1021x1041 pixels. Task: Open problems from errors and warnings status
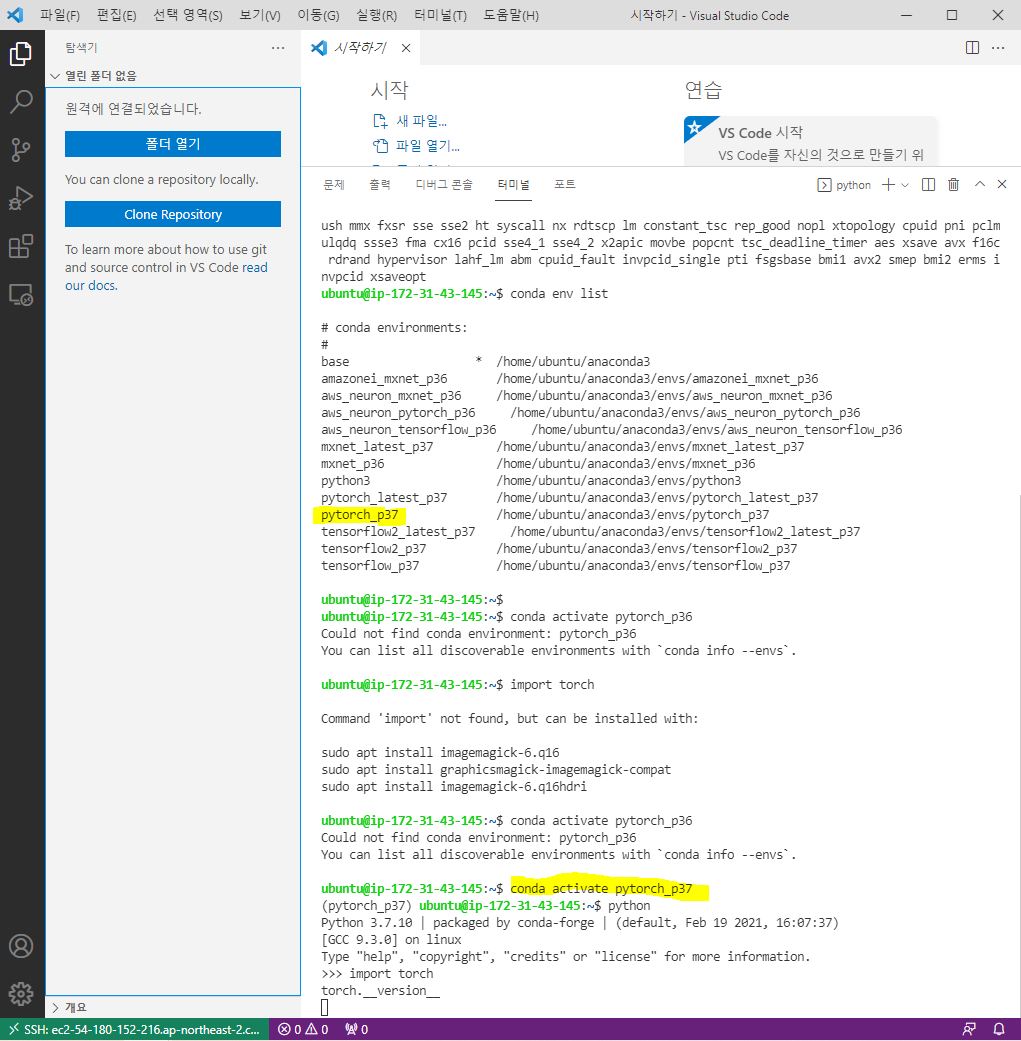coord(303,1029)
